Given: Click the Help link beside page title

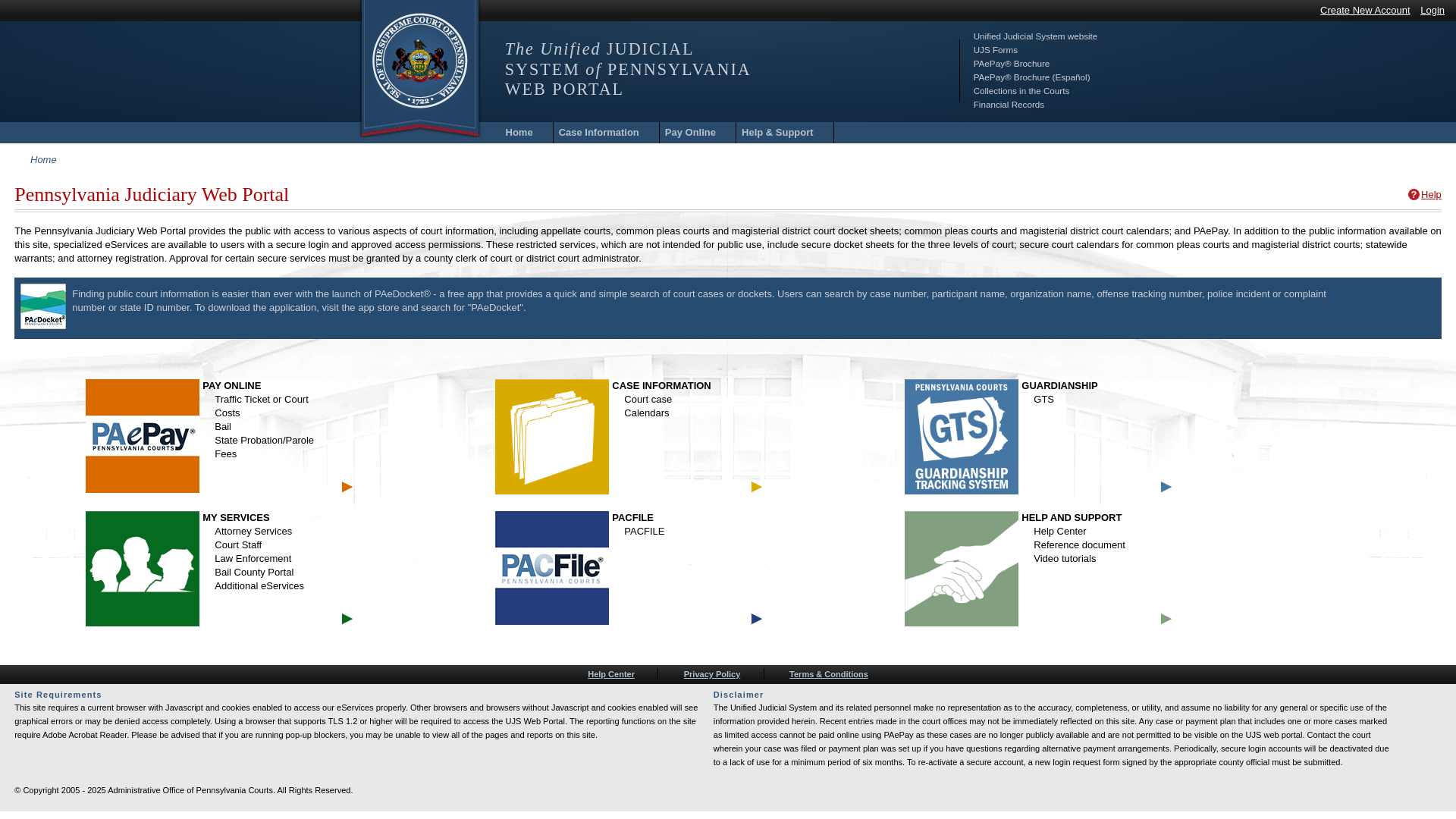Looking at the screenshot, I should tap(1431, 195).
